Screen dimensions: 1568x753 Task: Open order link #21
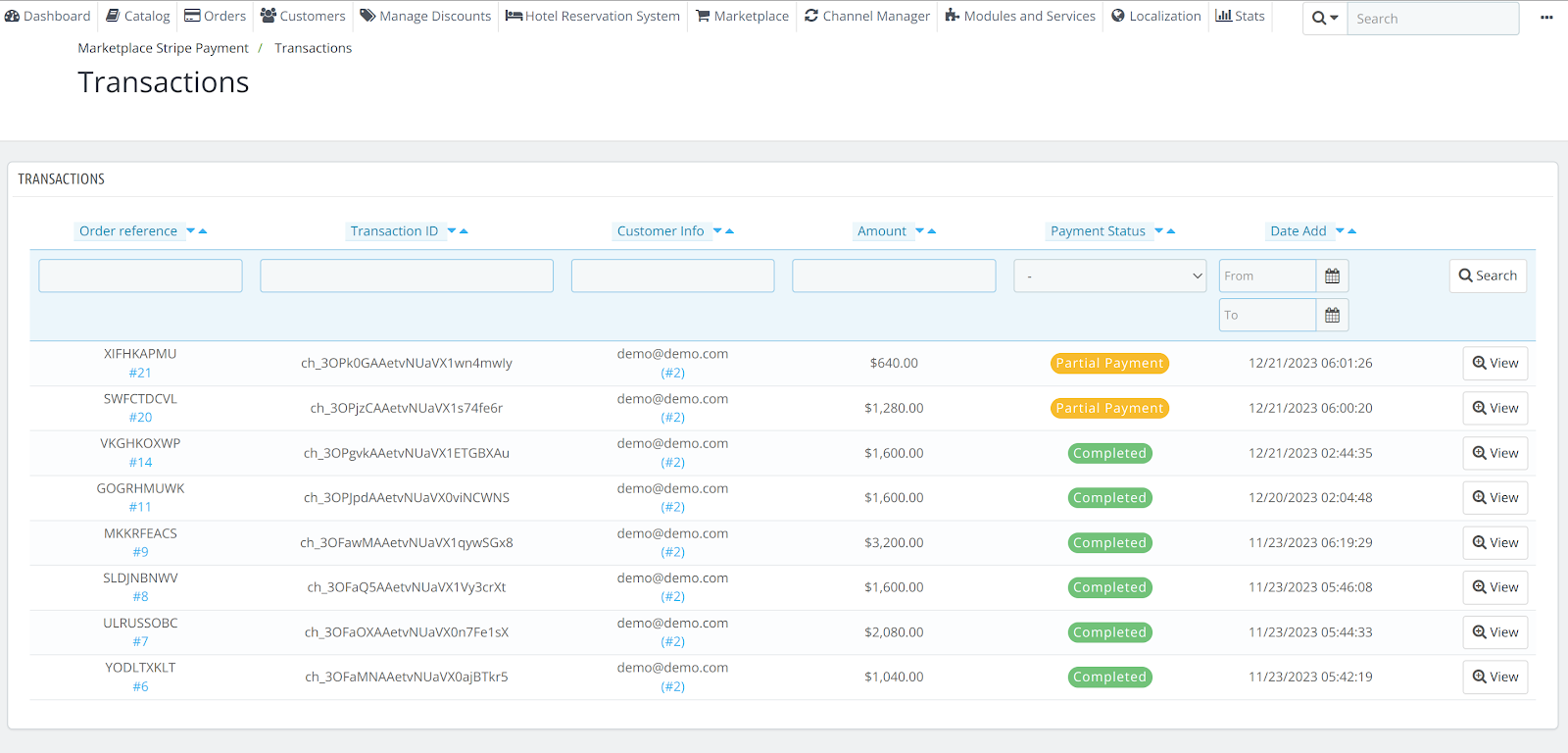click(x=140, y=374)
